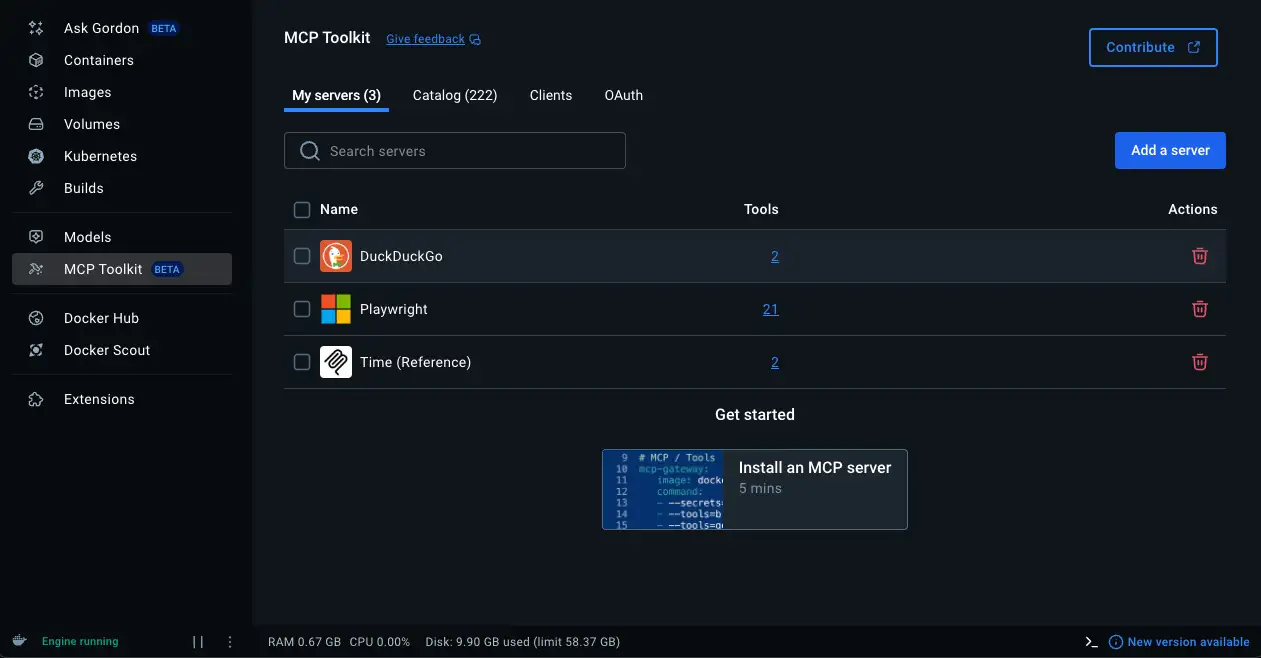
Task: Open the engine three-dot options menu
Action: [x=230, y=642]
